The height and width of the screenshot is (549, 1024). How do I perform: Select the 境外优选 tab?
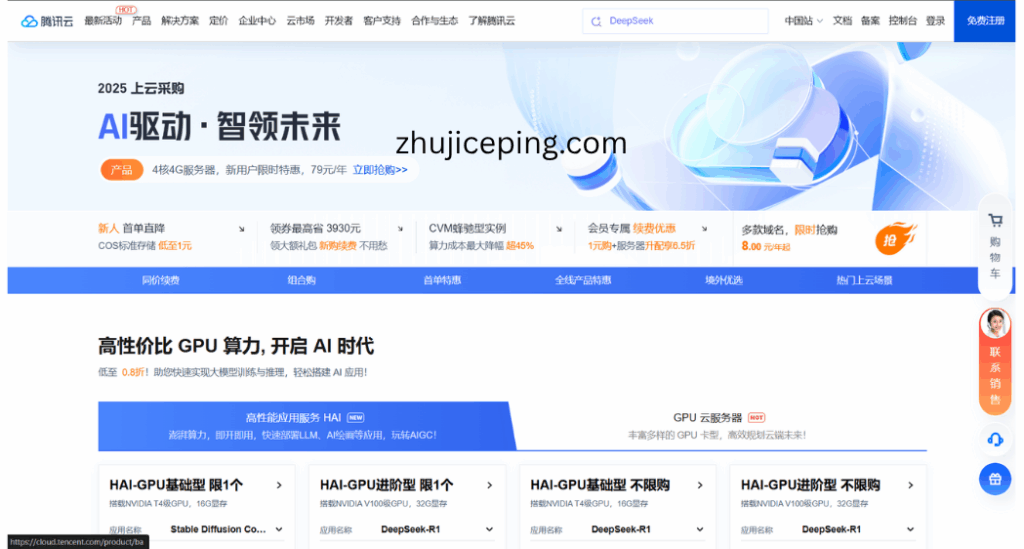point(724,281)
